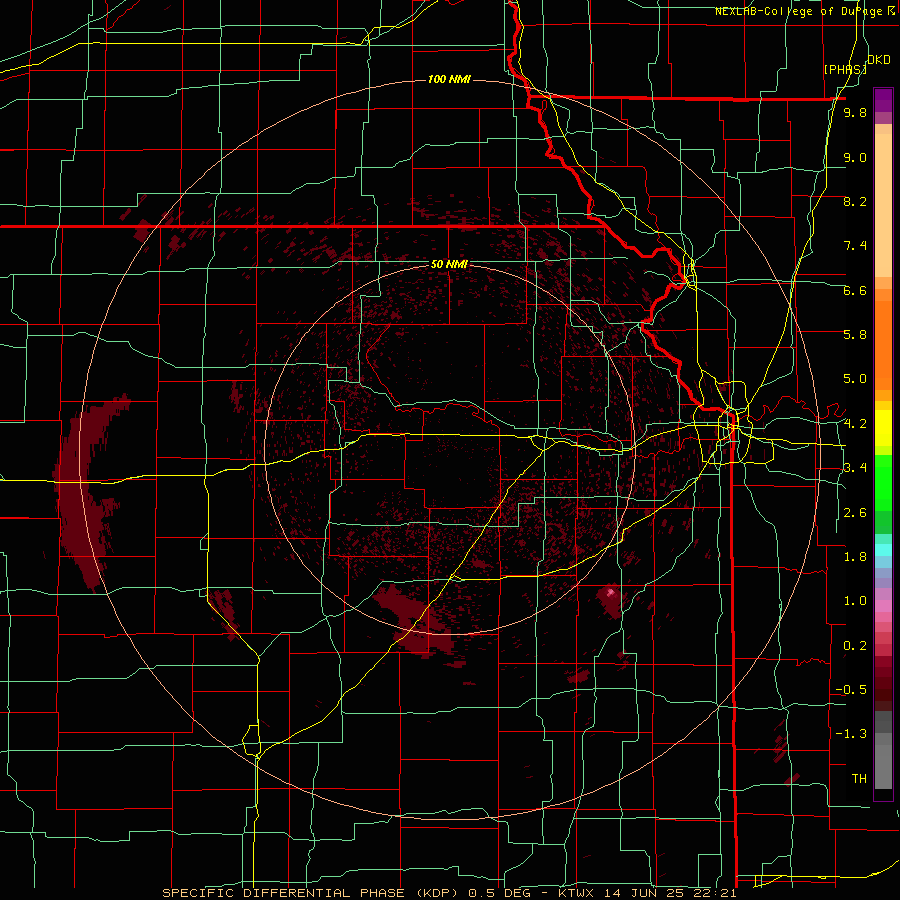Select the 4.2 value on the color scale
The height and width of the screenshot is (900, 900).
coord(855,424)
